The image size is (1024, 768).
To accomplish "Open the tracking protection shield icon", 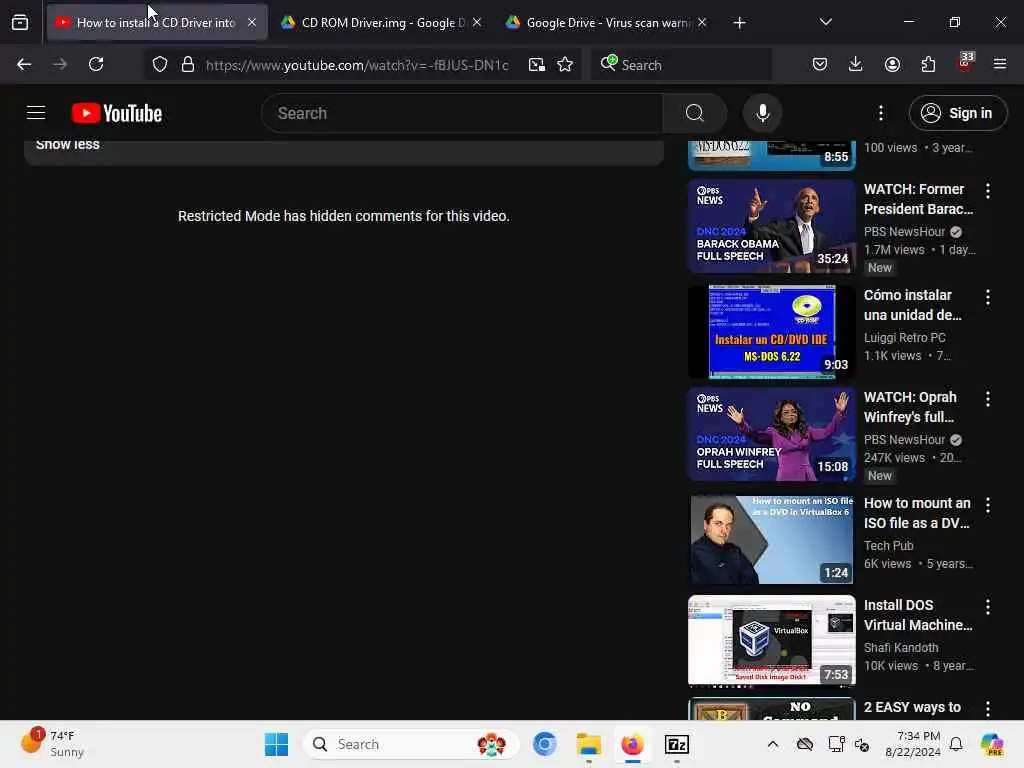I will pyautogui.click(x=160, y=64).
